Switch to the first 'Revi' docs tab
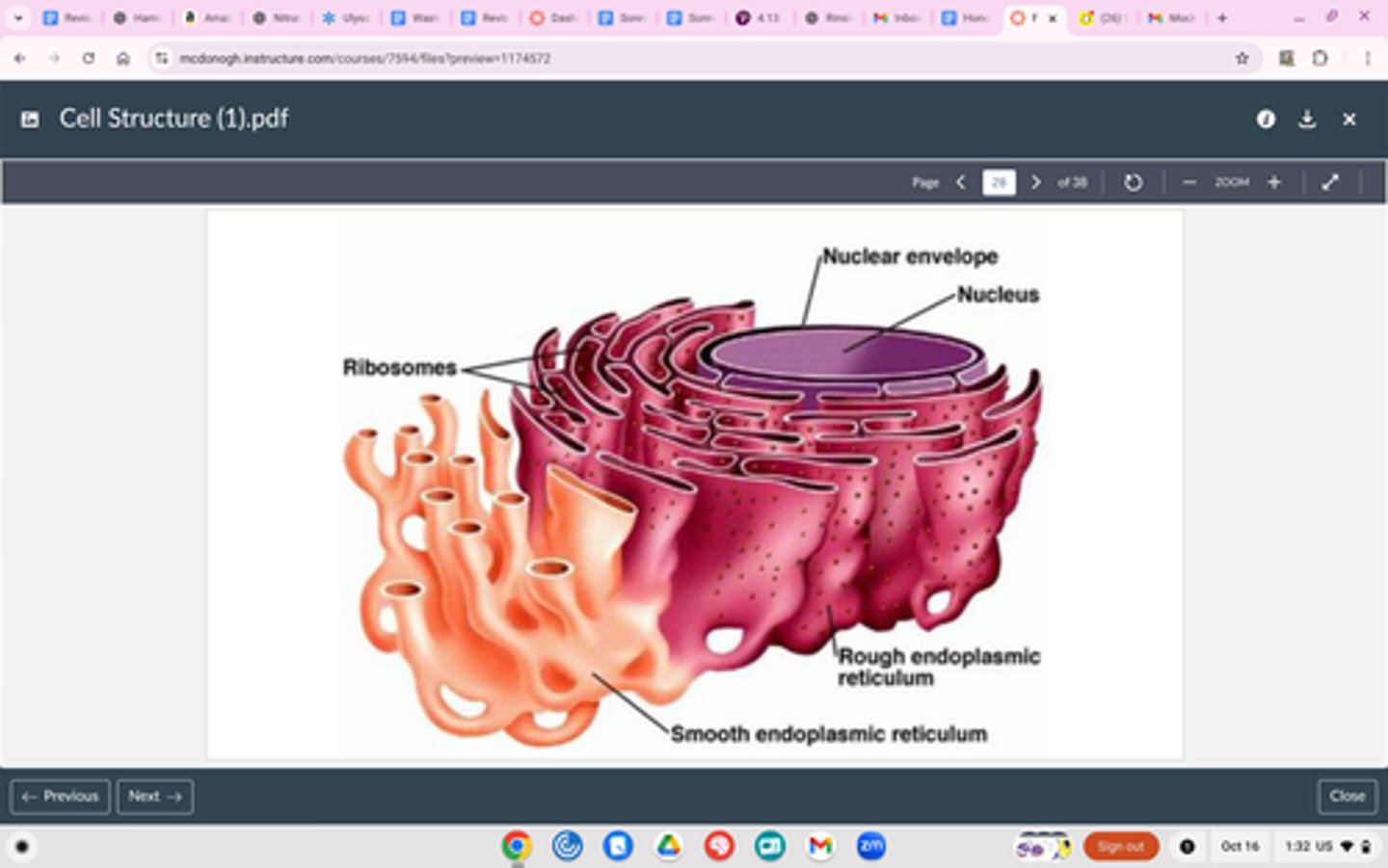 point(67,17)
